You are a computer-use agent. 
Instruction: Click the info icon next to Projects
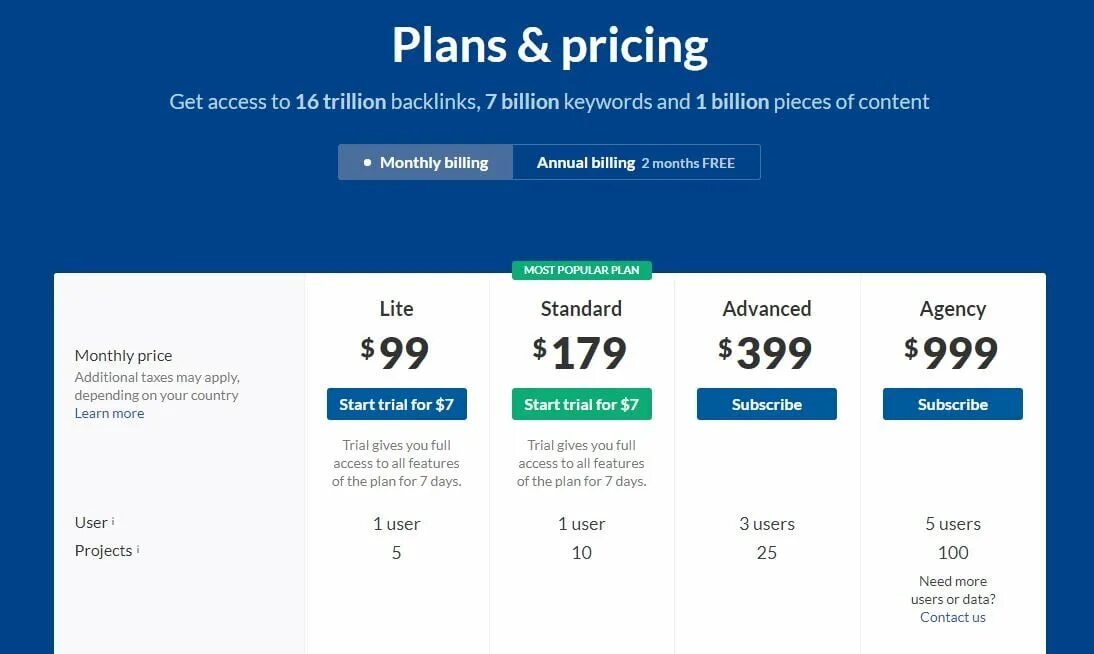coord(138,549)
